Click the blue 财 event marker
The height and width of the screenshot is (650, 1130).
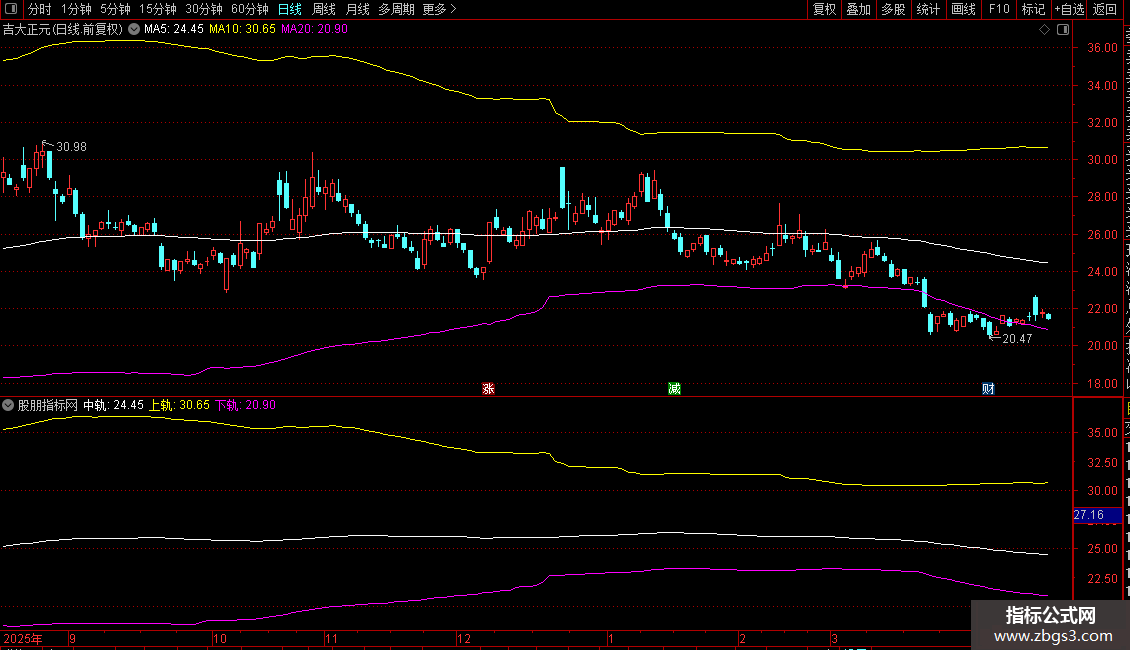987,389
